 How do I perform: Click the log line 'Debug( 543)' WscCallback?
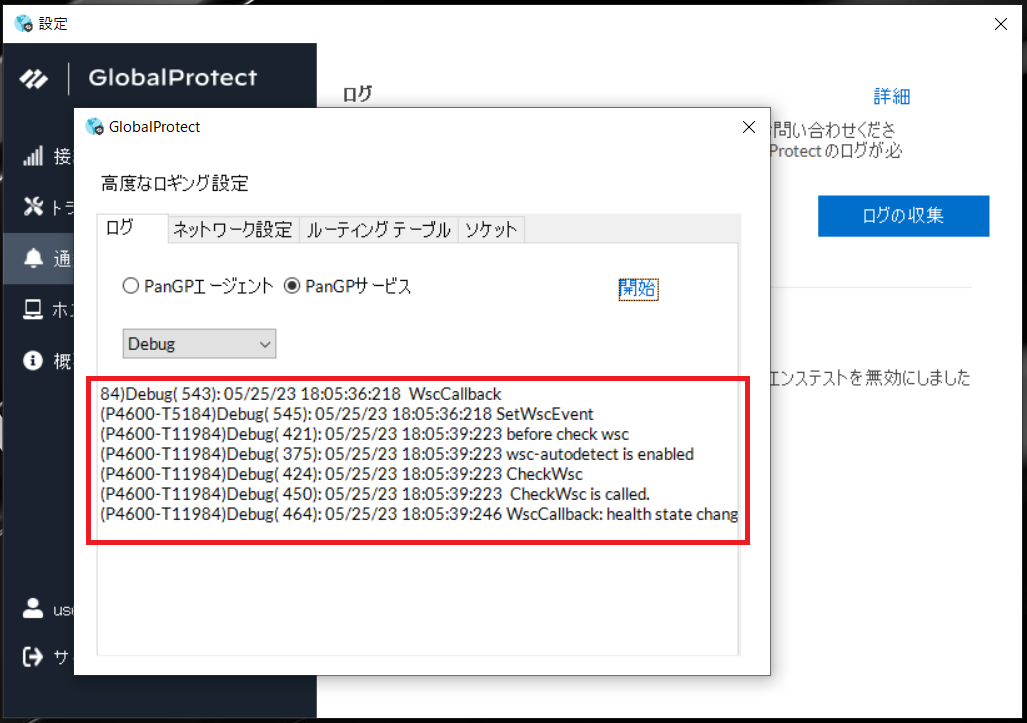pos(301,394)
